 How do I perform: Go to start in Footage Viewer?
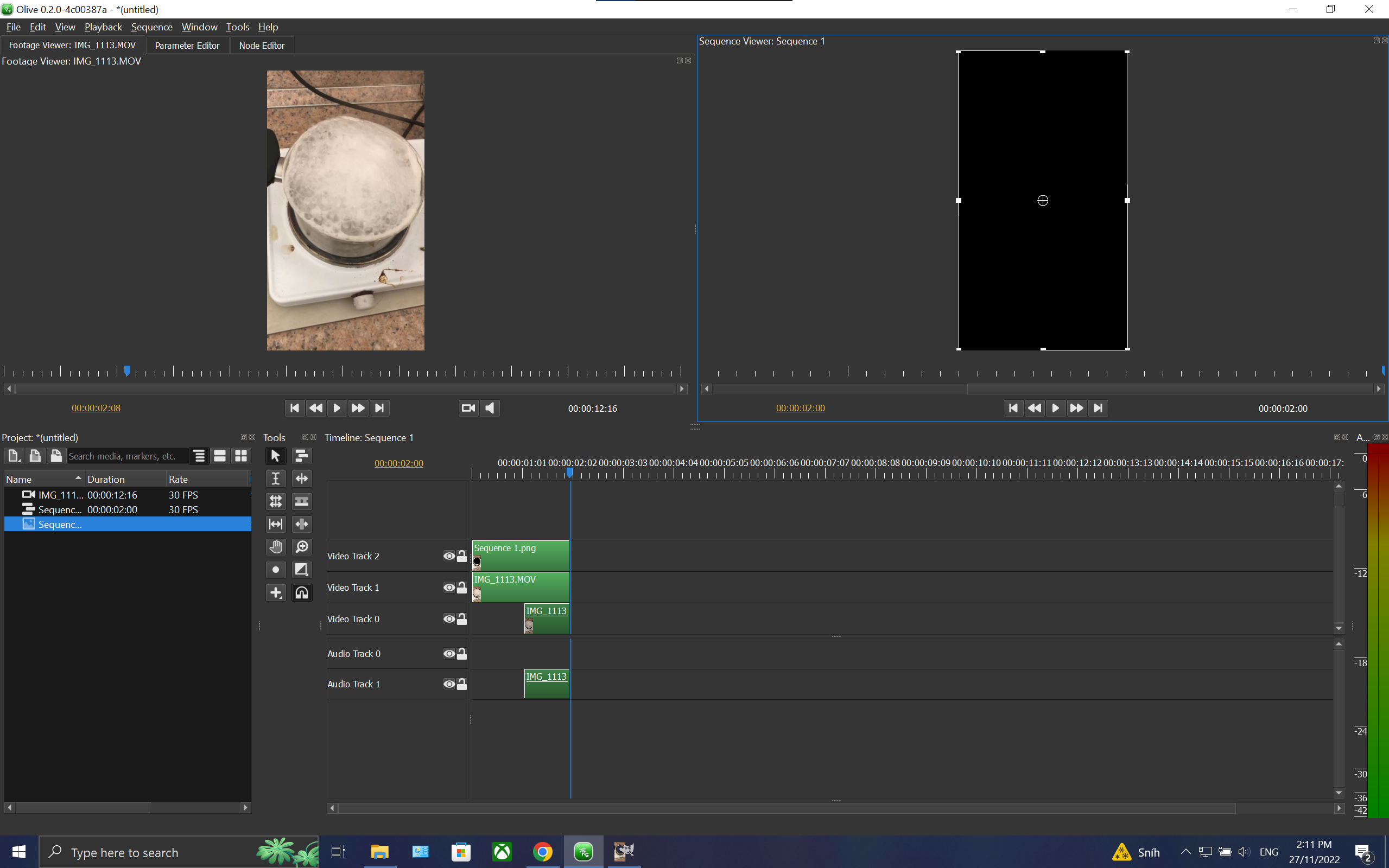(x=295, y=408)
